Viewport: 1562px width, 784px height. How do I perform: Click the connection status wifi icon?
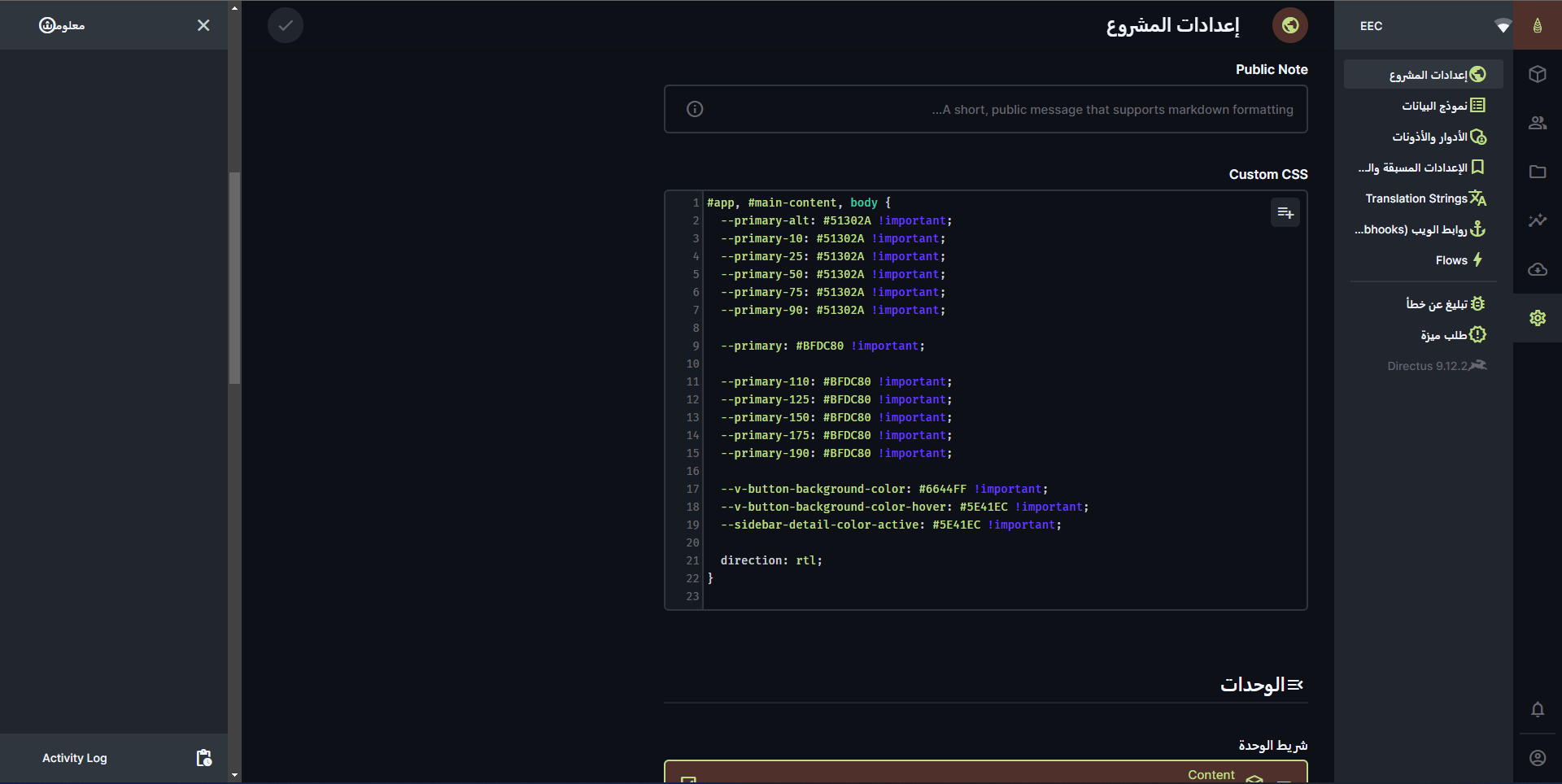(1503, 26)
